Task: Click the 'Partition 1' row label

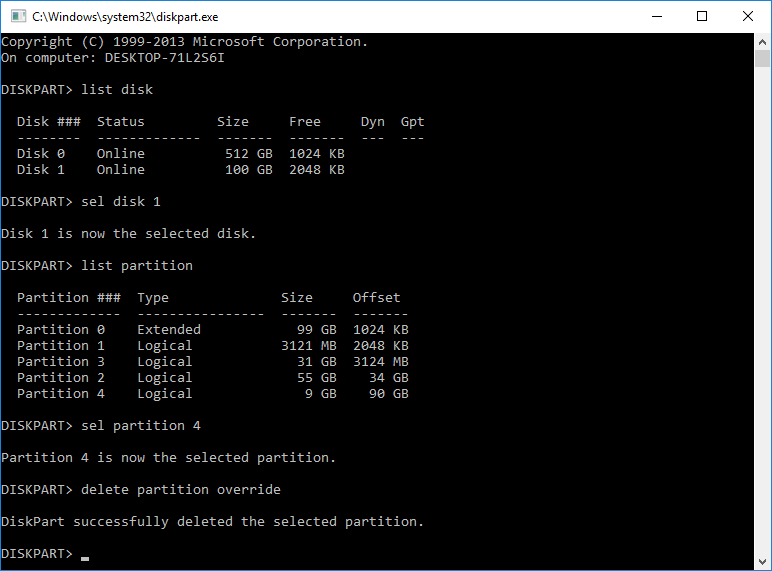Action: 61,346
